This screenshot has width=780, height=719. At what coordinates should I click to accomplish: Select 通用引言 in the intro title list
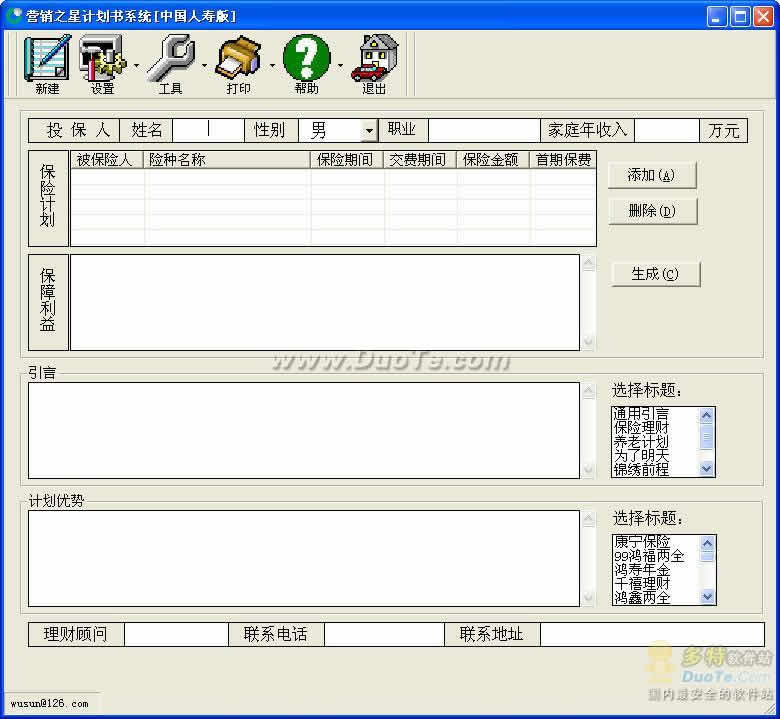(x=641, y=414)
